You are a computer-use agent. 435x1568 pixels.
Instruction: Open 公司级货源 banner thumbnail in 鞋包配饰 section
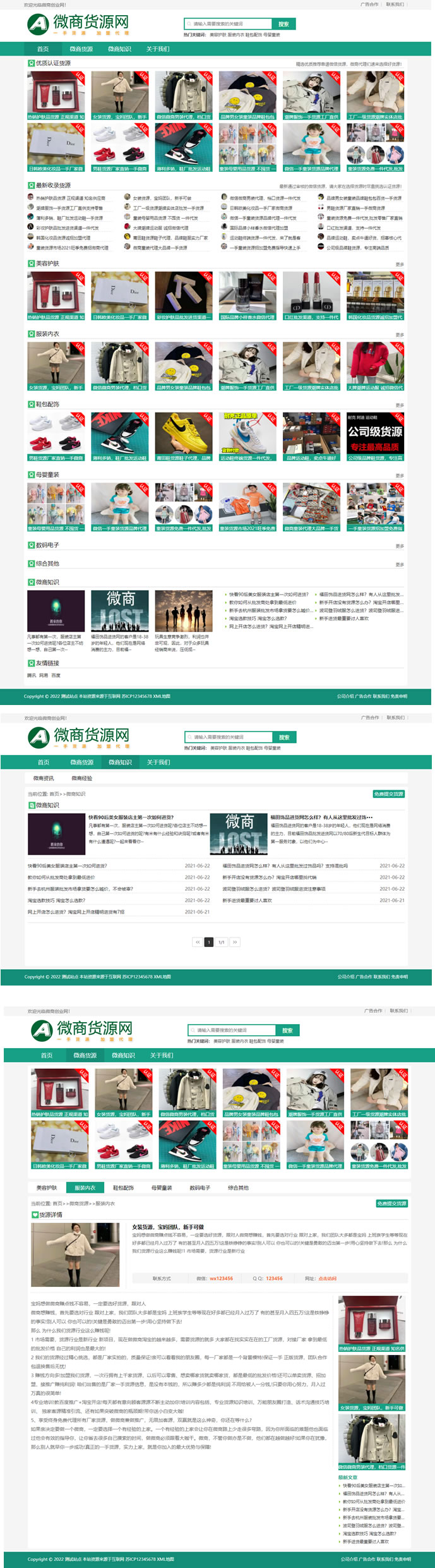375,437
